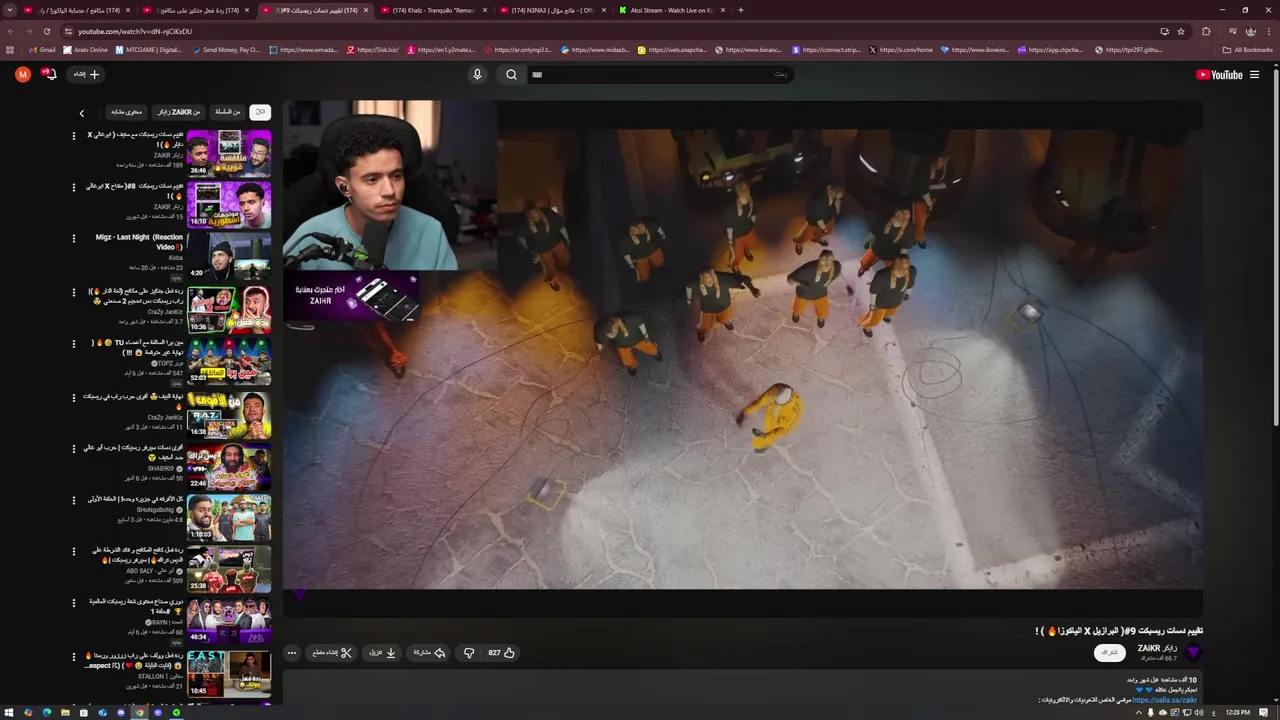
Task: Open the Create (+) button
Action: [x=87, y=74]
